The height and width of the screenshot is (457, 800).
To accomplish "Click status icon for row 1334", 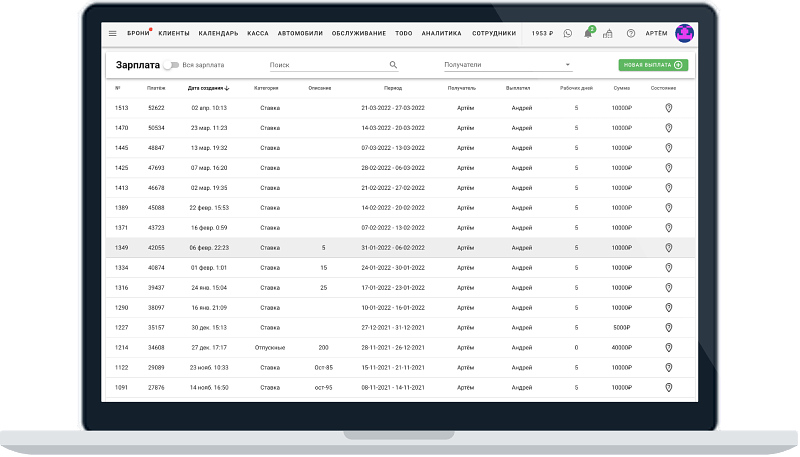I will click(x=669, y=268).
